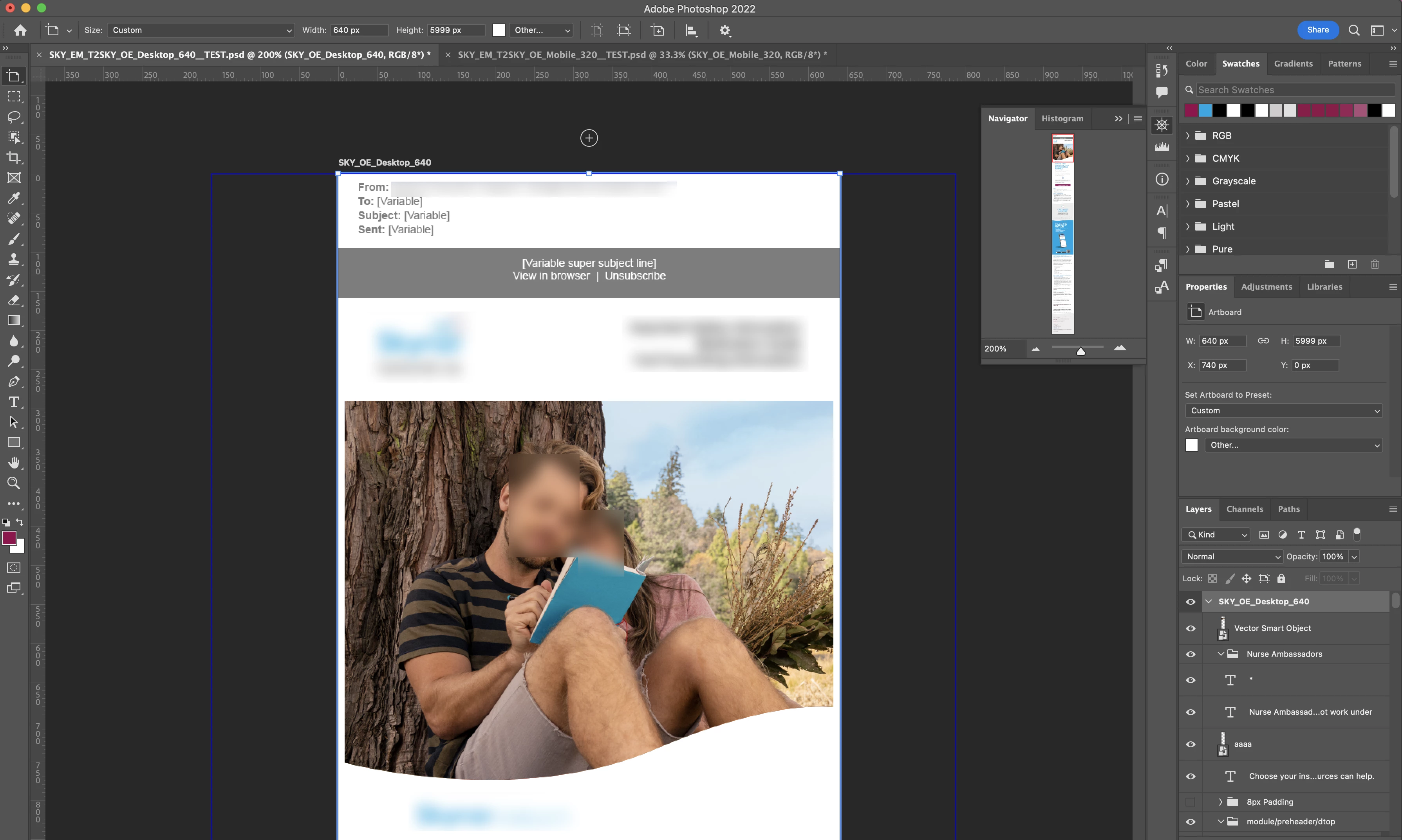Switch to the Gradients tab
This screenshot has height=840, width=1402.
(x=1293, y=63)
